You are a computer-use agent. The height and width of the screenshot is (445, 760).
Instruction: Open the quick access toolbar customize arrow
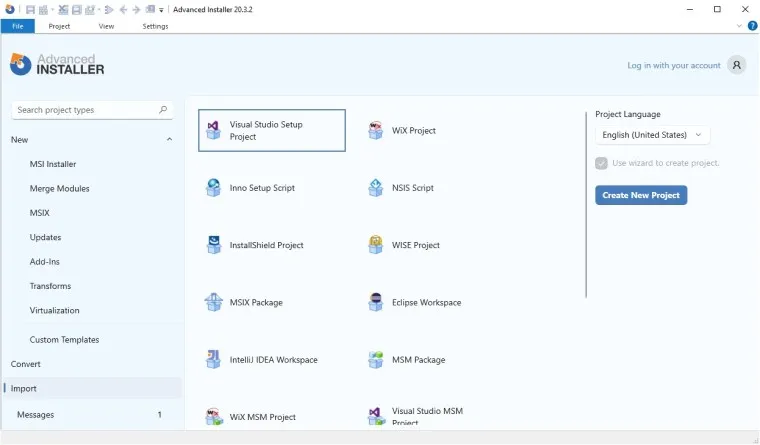click(x=161, y=10)
